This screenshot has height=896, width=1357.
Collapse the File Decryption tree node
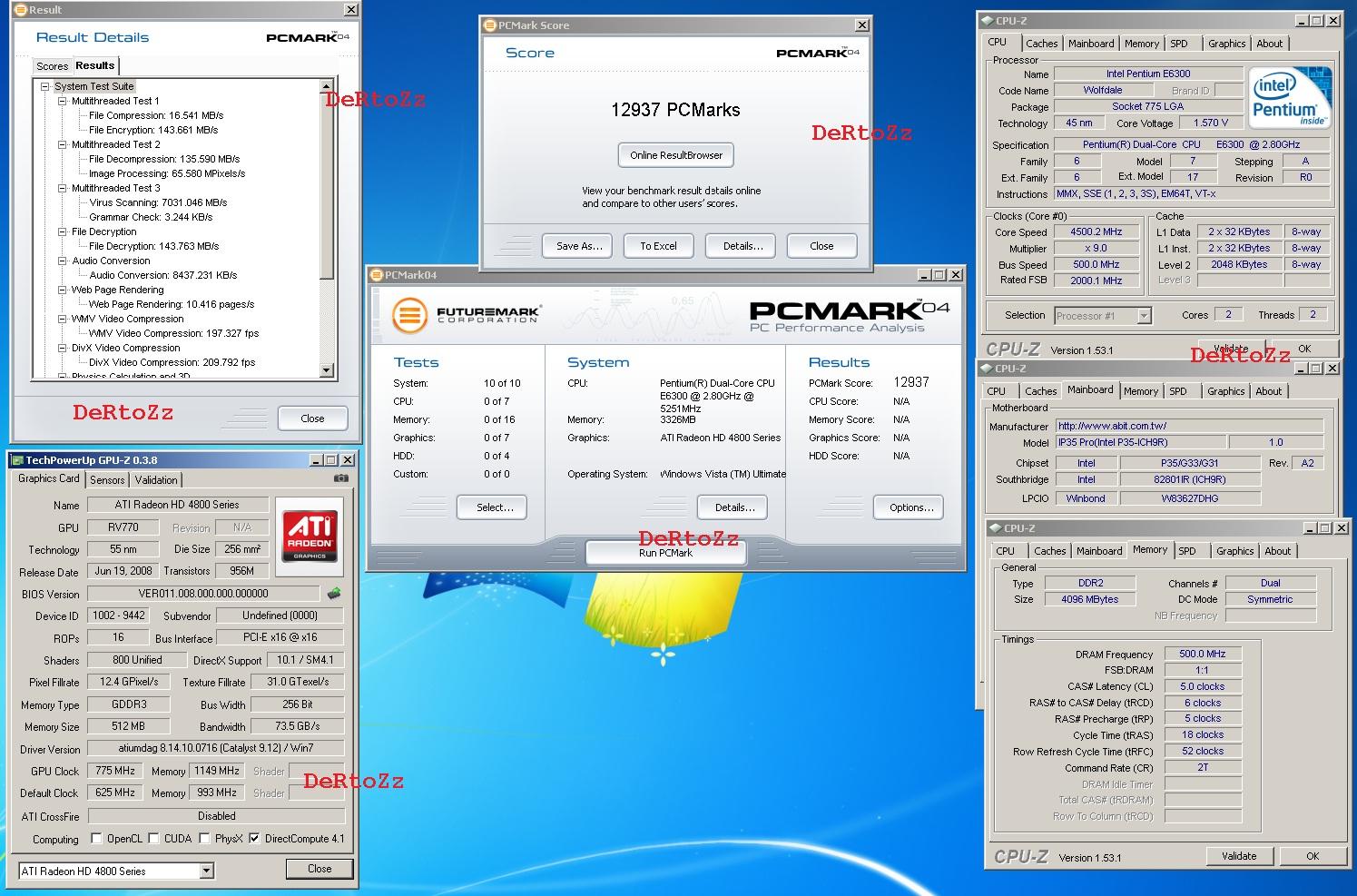[x=63, y=231]
